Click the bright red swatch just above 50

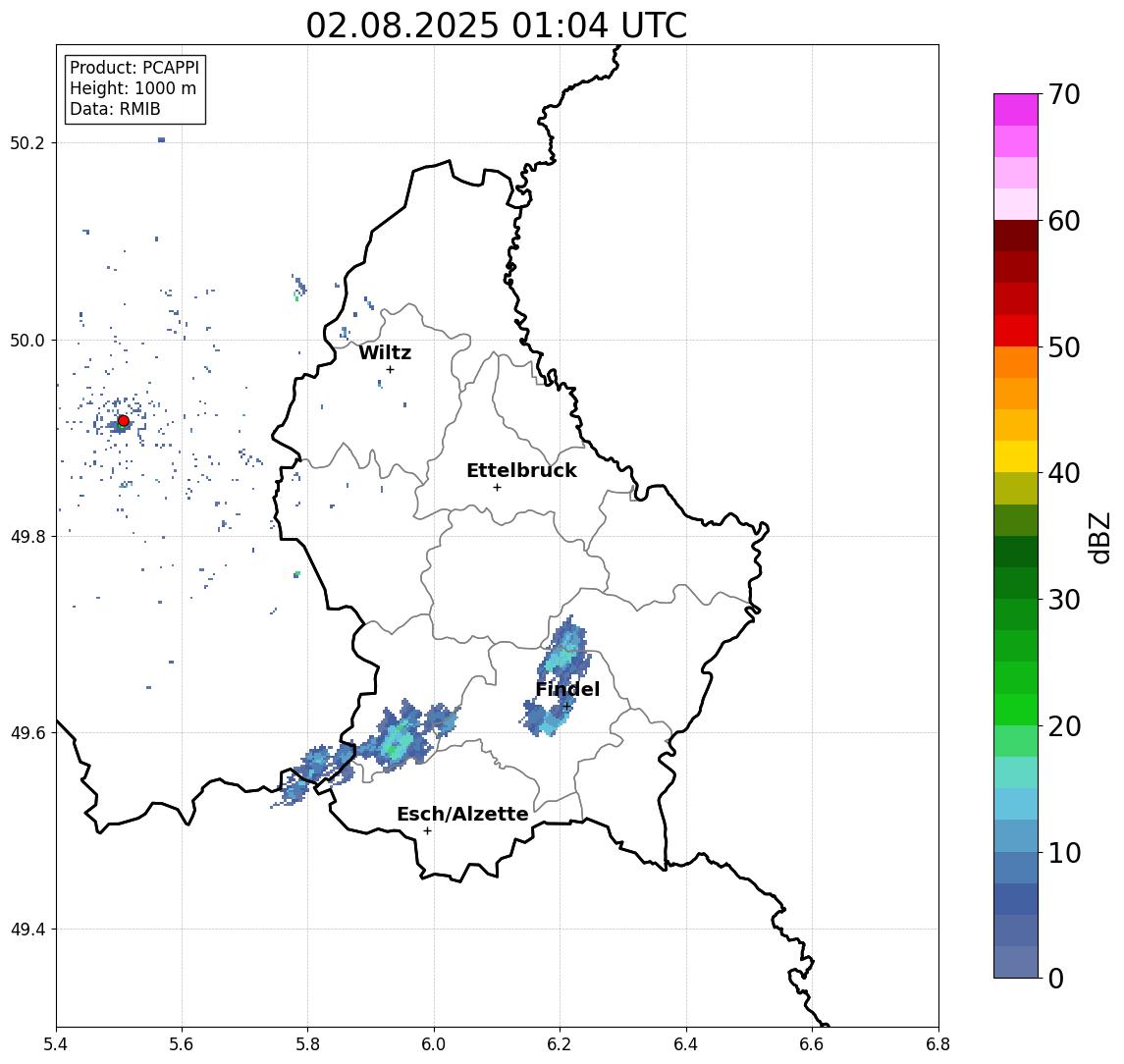click(x=1016, y=331)
